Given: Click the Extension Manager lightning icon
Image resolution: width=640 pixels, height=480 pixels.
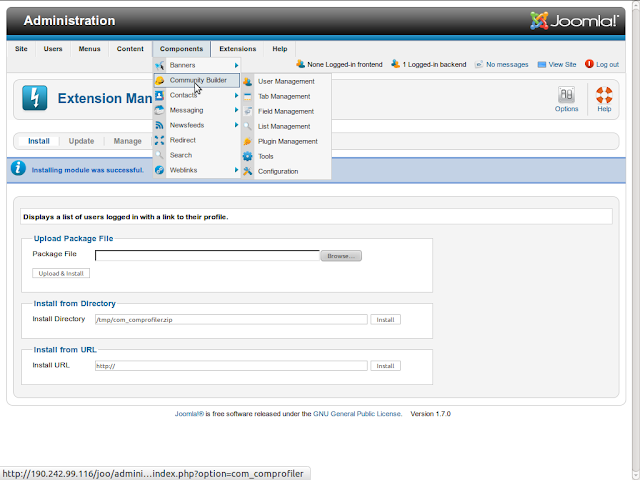Looking at the screenshot, I should click(35, 98).
